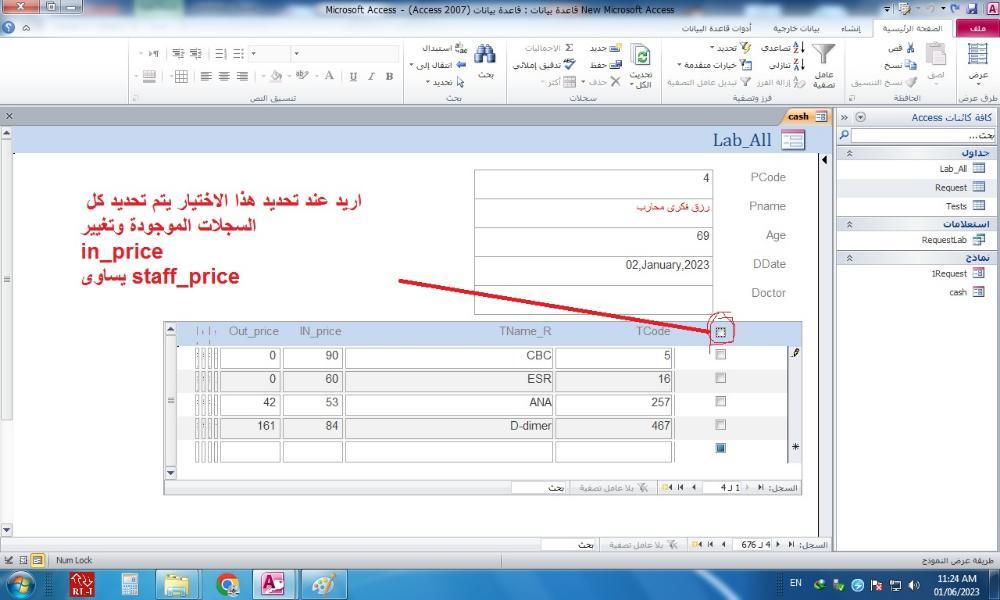1000x600 pixels.
Task: Open the font color A picker
Action: (328, 77)
